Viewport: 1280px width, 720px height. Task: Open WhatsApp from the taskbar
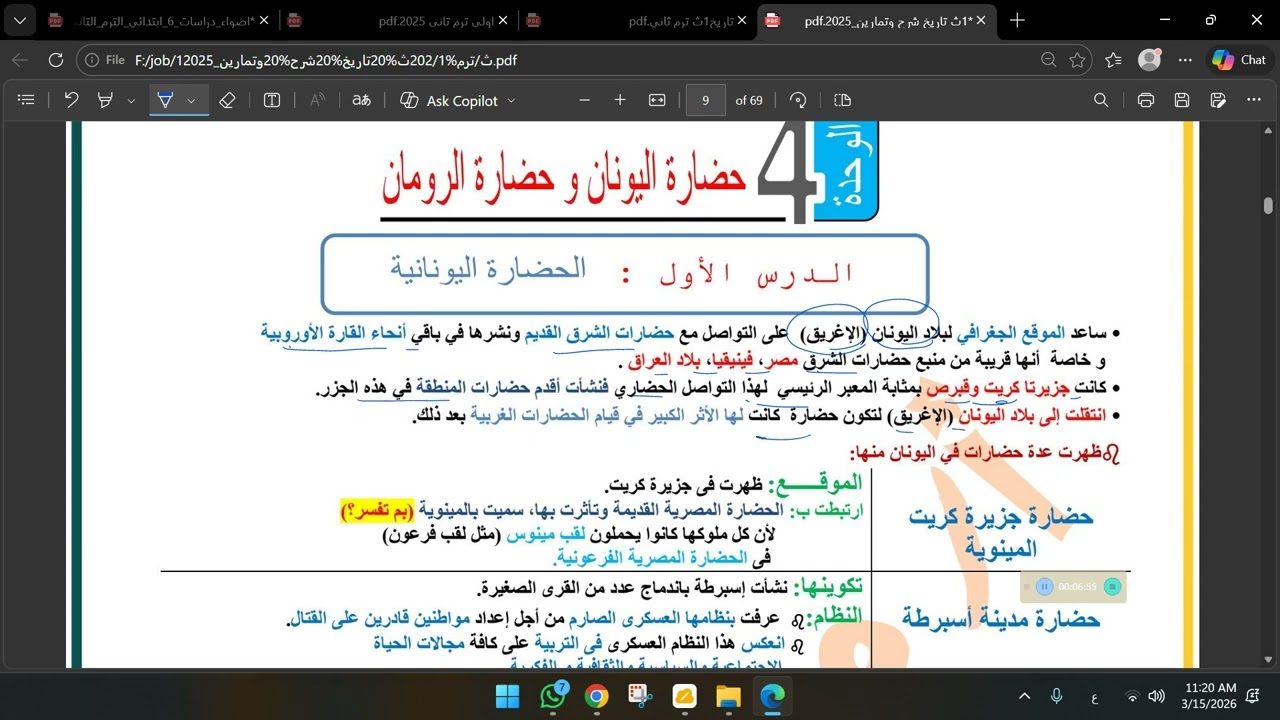tap(552, 696)
